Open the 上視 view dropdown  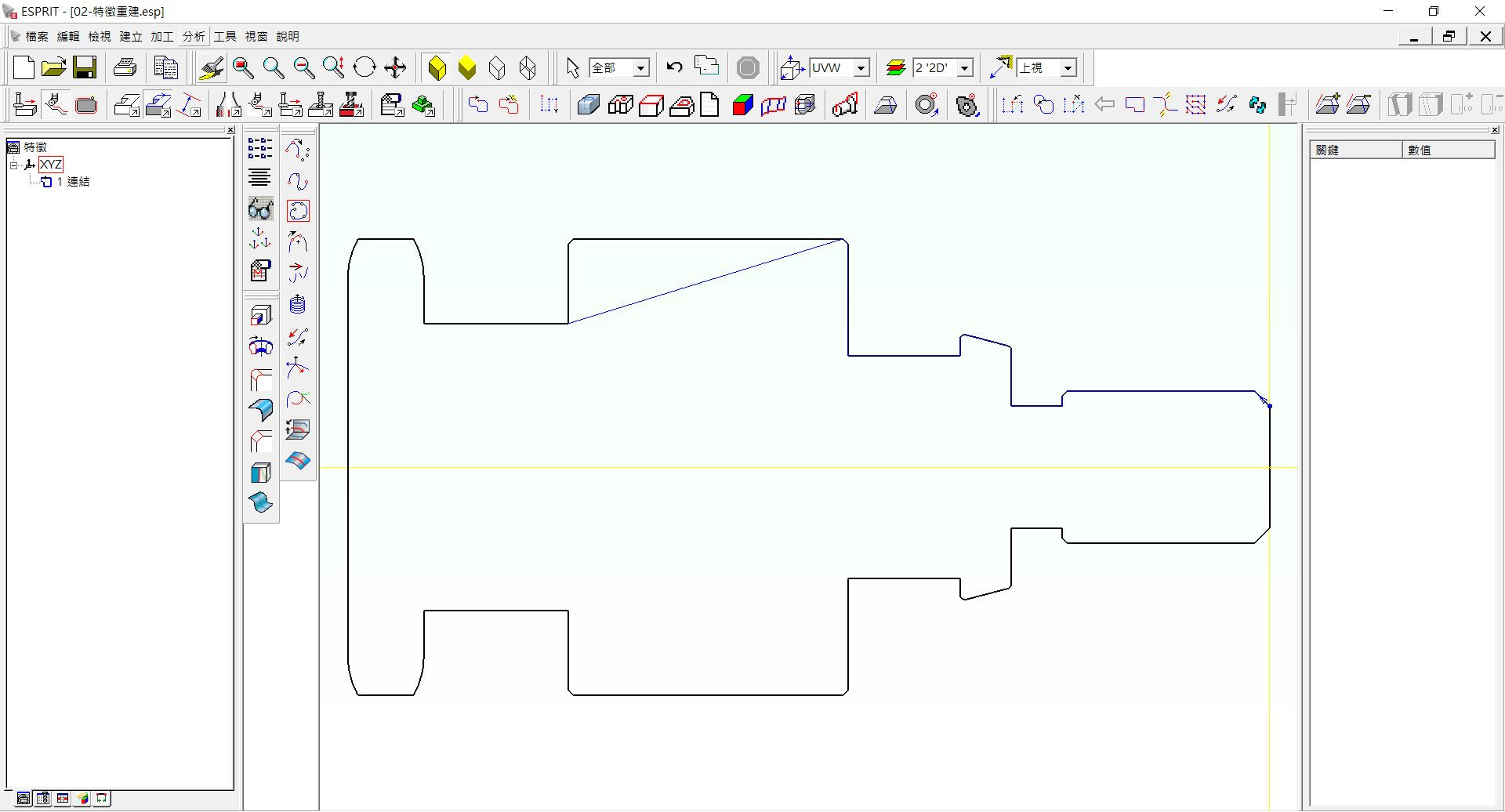[1068, 68]
